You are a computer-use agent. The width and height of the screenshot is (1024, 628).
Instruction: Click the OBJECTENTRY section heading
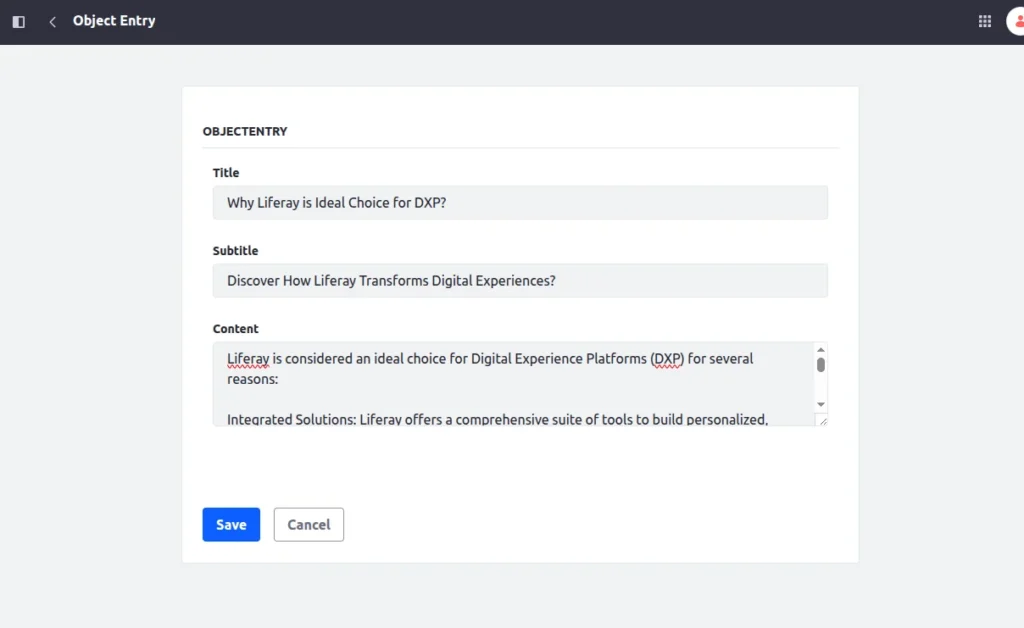pos(245,131)
